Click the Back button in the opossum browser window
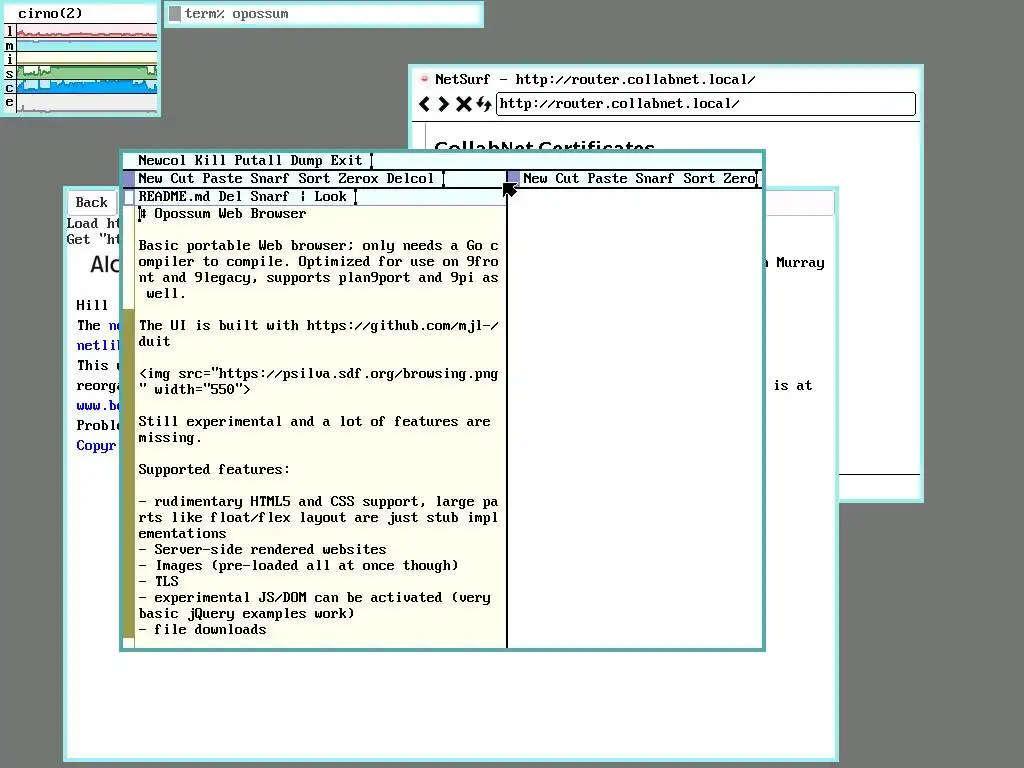Viewport: 1024px width, 768px height. coord(91,202)
